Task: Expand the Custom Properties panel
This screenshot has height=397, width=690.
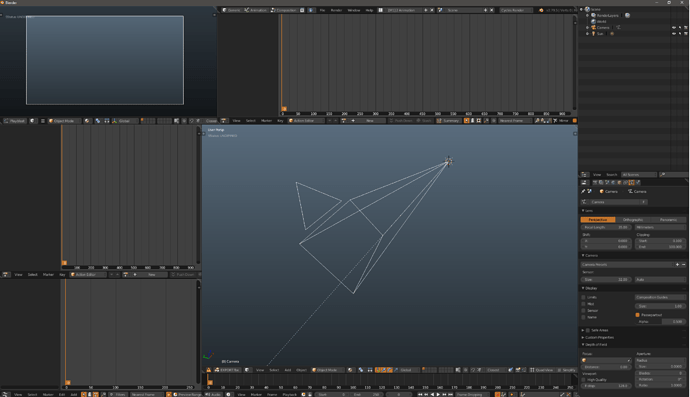Action: (598, 337)
